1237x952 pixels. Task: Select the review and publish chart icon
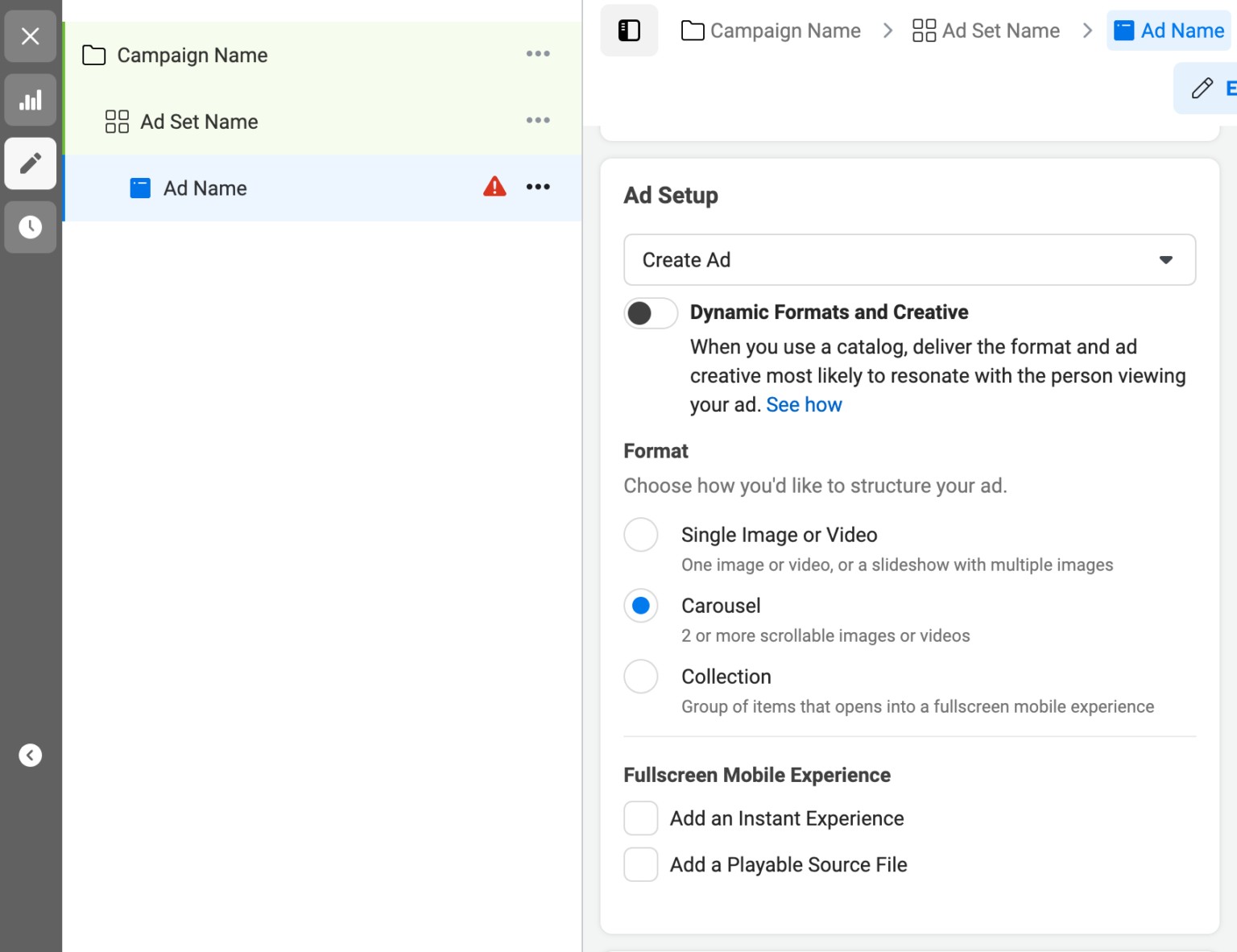pyautogui.click(x=30, y=100)
